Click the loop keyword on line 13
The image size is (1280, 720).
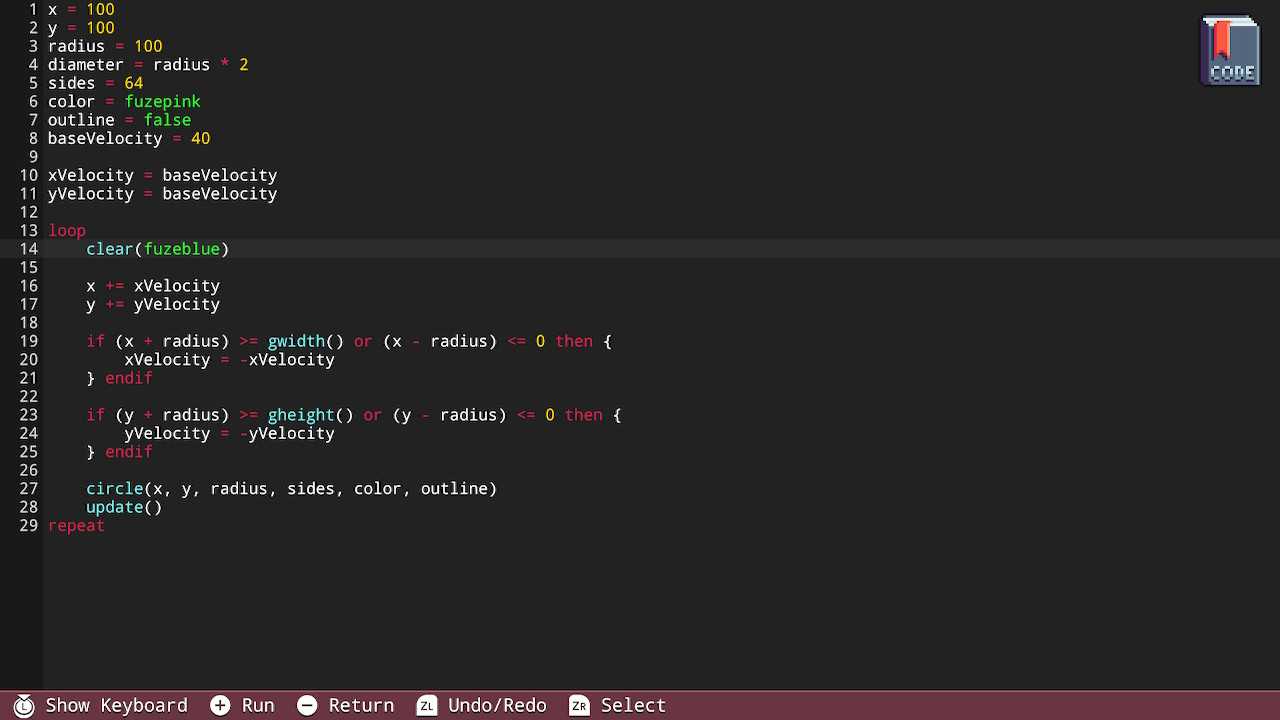(67, 231)
